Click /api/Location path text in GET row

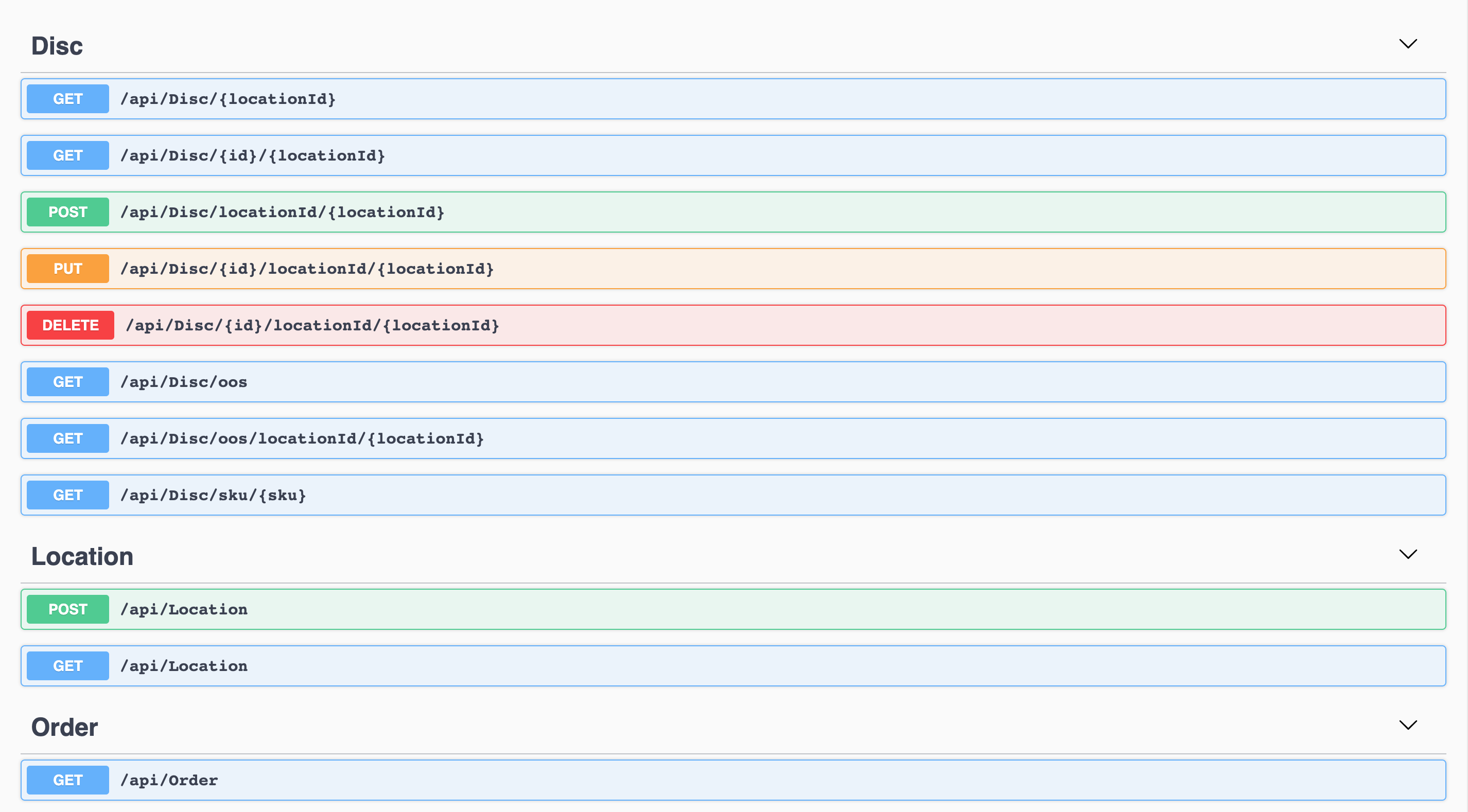183,665
